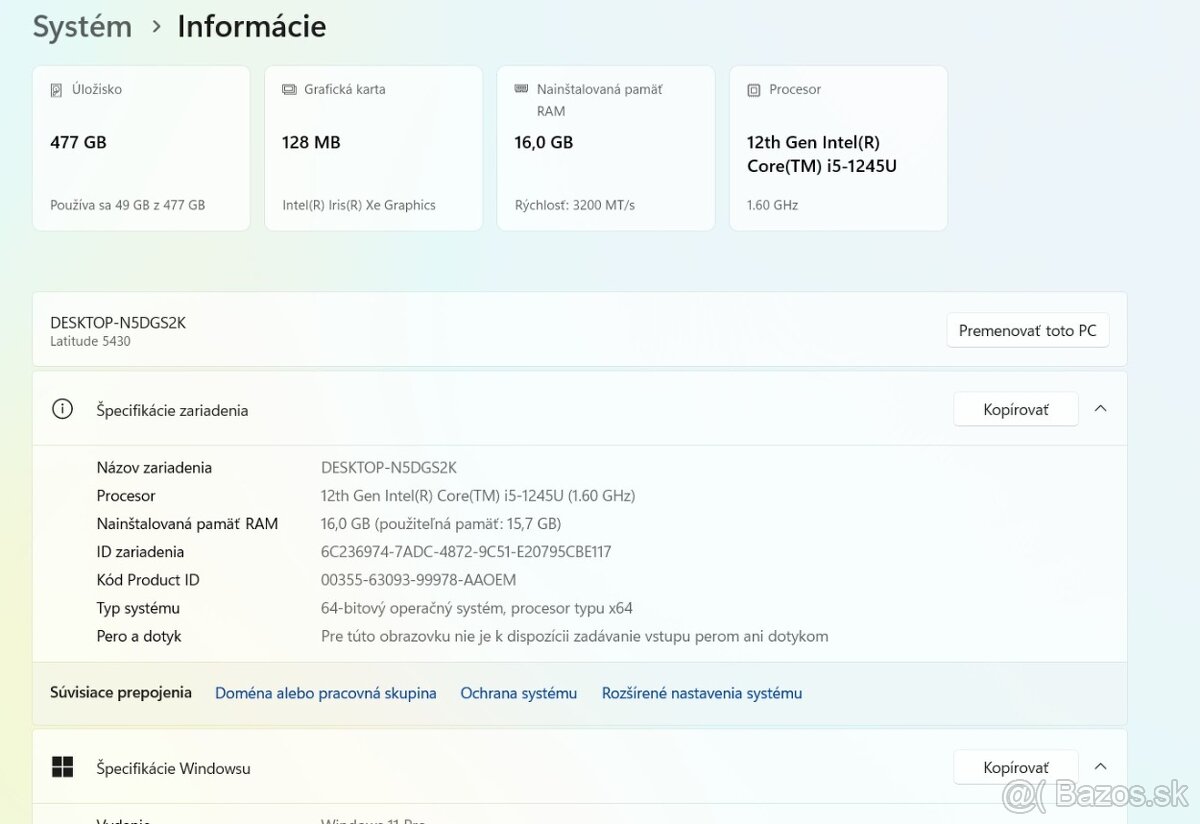Open the Ochrana systému link
The image size is (1200, 824).
[x=518, y=692]
